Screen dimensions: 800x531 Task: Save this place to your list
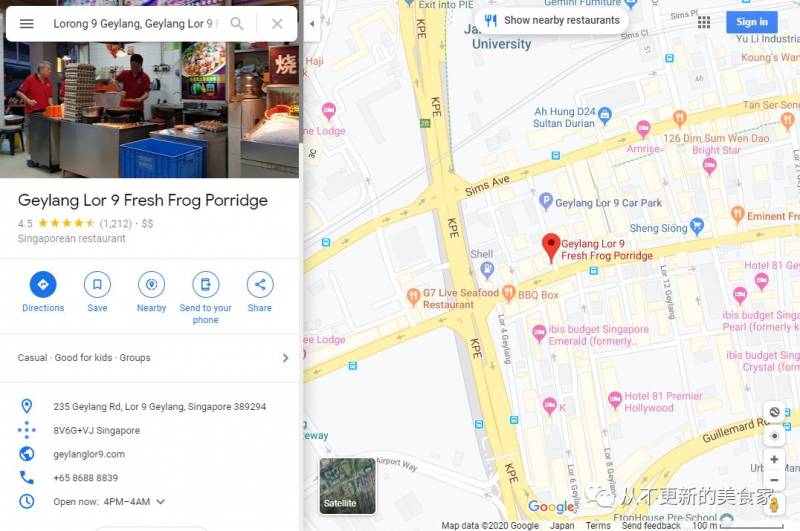point(97,292)
